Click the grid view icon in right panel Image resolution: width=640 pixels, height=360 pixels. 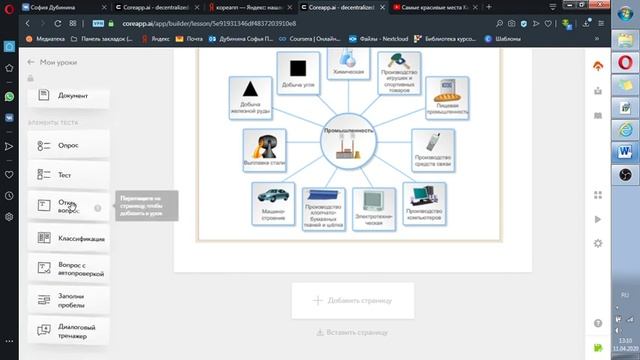tap(598, 195)
